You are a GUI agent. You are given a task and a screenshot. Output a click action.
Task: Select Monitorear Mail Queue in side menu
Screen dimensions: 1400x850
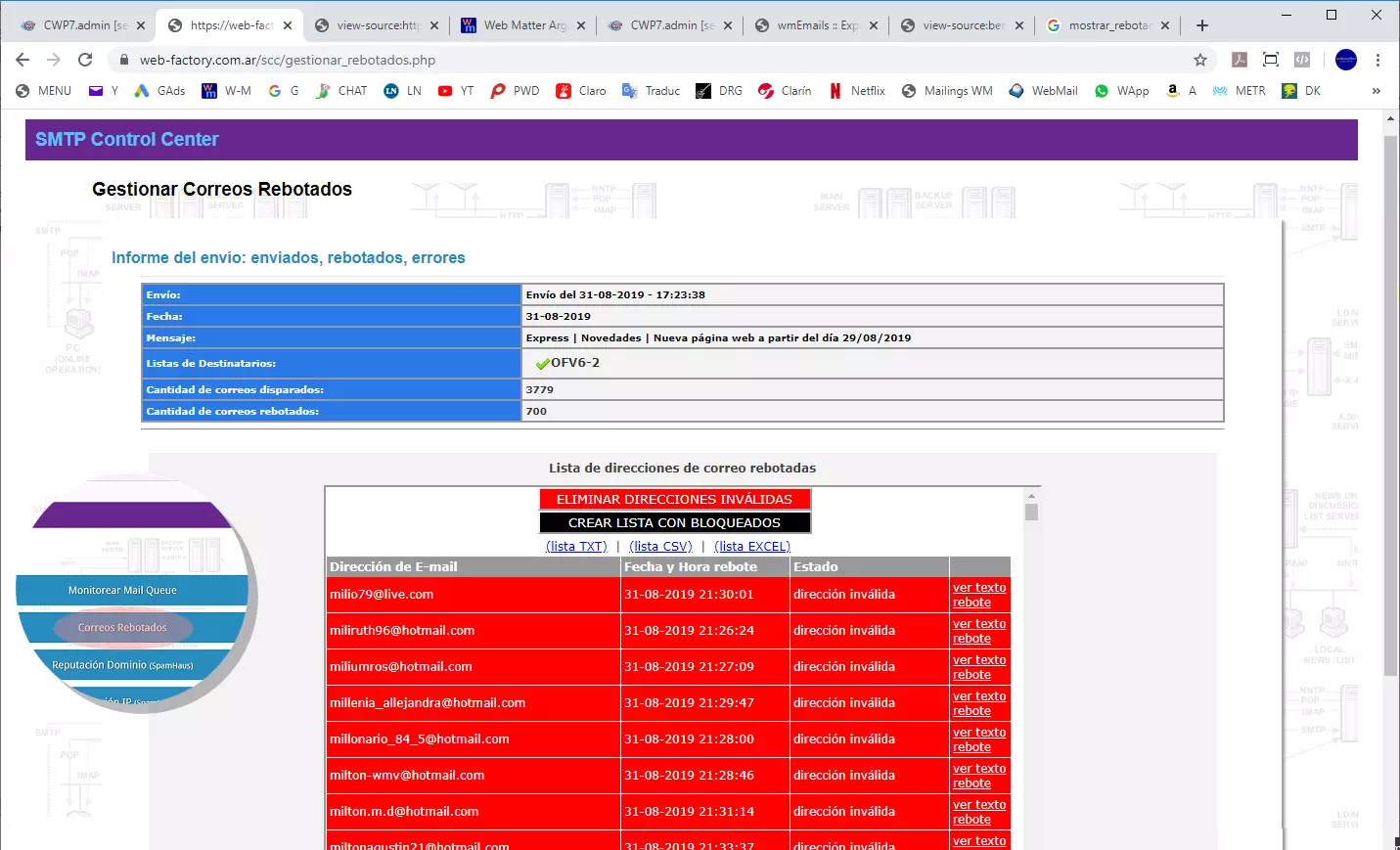tap(123, 591)
